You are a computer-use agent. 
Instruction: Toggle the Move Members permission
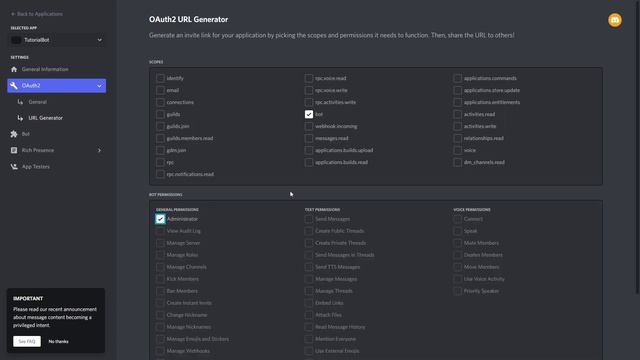[458, 267]
